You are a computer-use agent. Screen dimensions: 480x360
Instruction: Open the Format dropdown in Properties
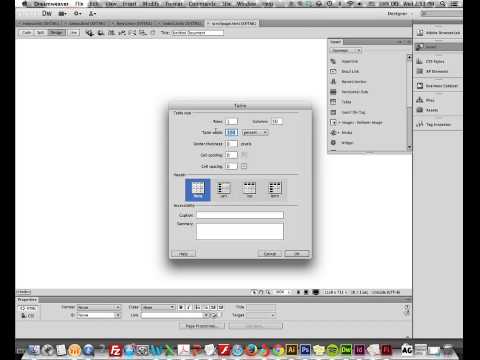coord(99,307)
